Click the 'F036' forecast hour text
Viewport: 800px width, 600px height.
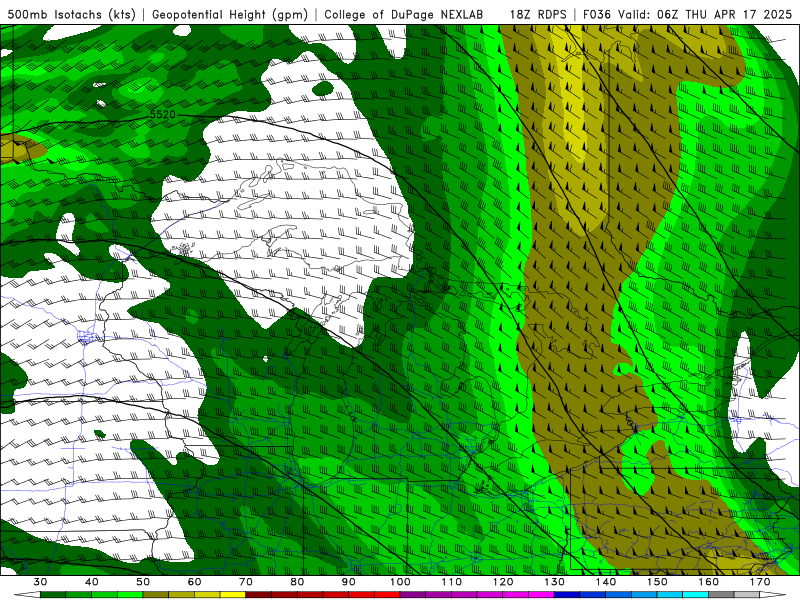click(597, 14)
